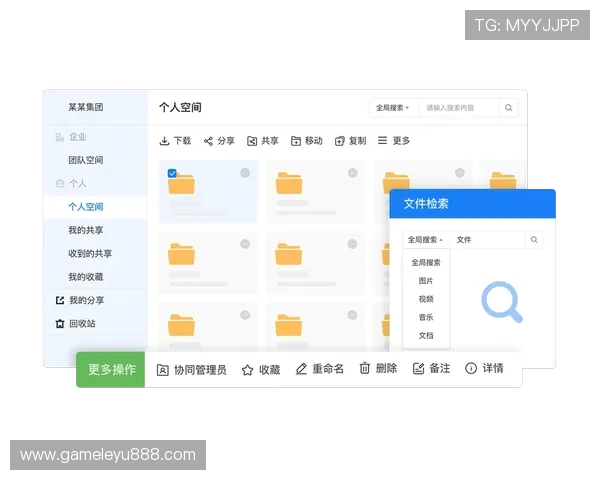Open 全局搜索 dropdown in 个人空间 header
The image size is (600, 480).
point(393,108)
